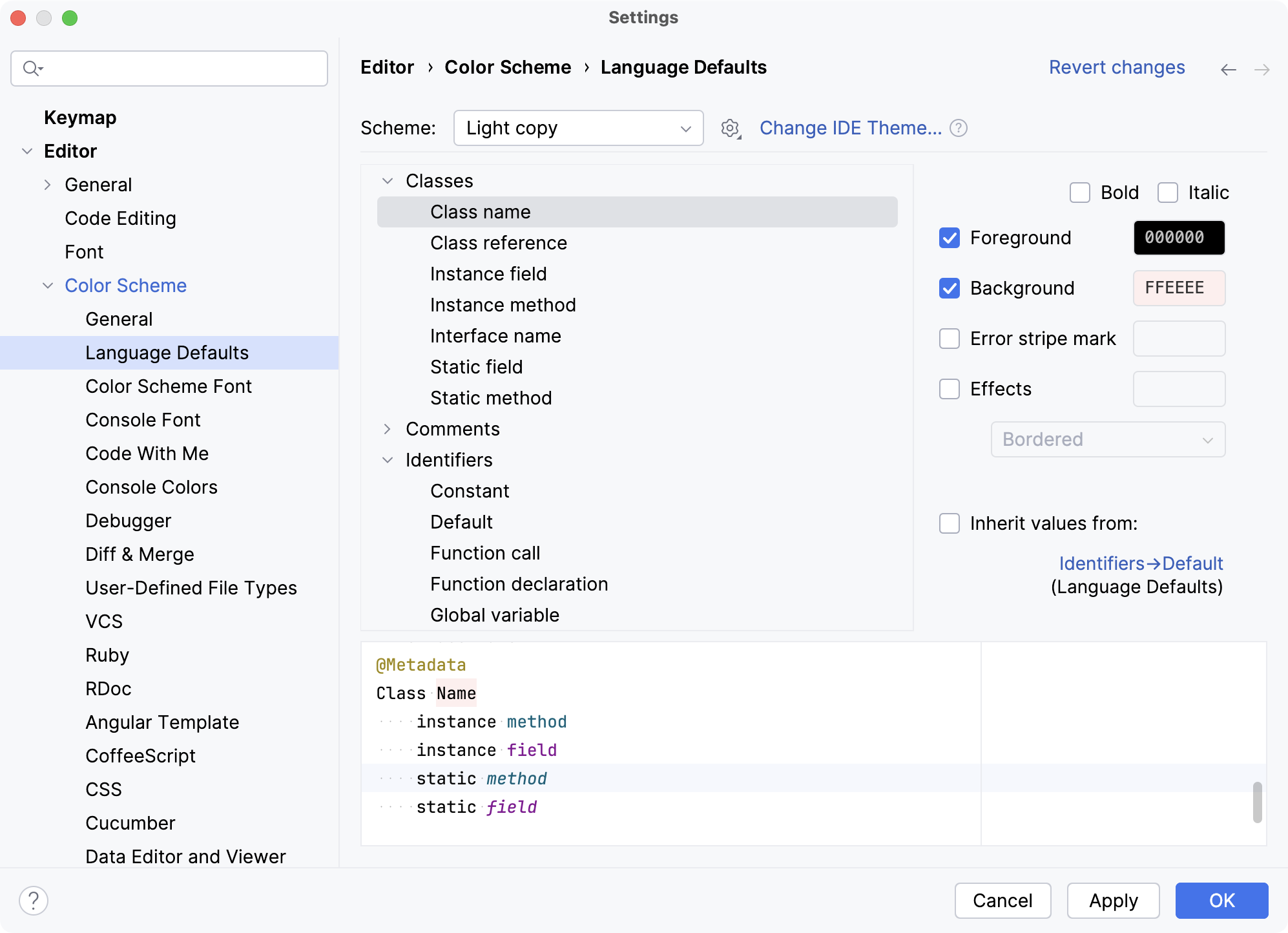
Task: Select Color Scheme Font settings
Action: tap(168, 386)
